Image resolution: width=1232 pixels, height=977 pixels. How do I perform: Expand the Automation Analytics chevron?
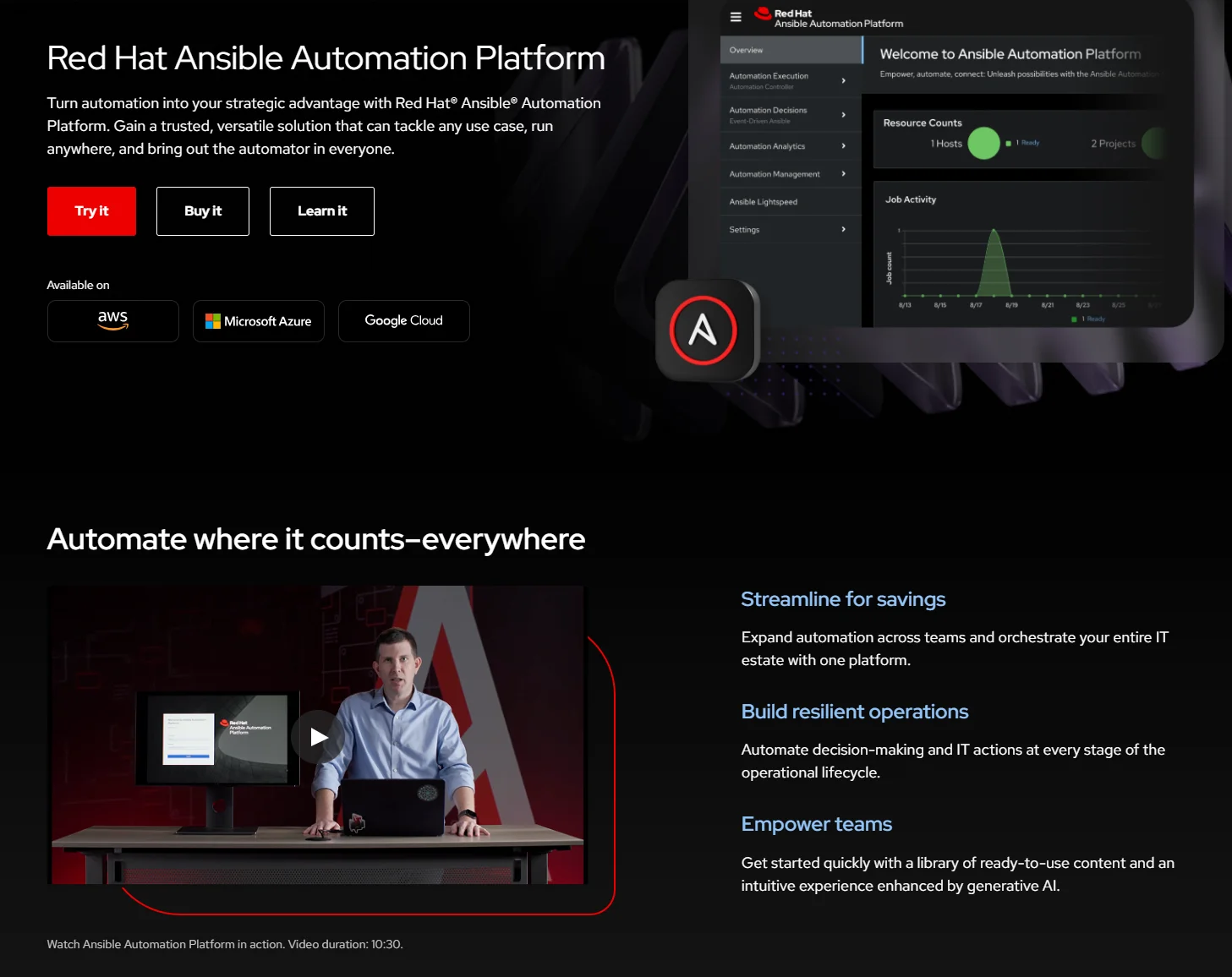click(844, 146)
